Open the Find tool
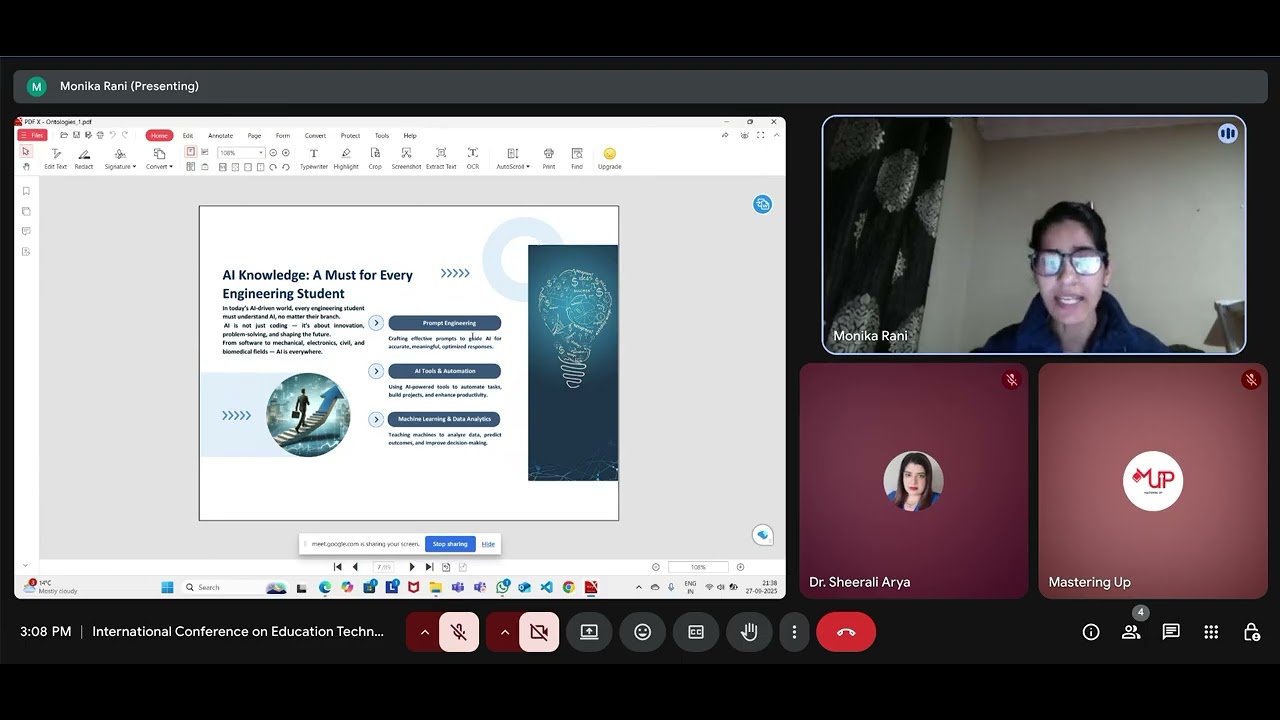 tap(577, 158)
